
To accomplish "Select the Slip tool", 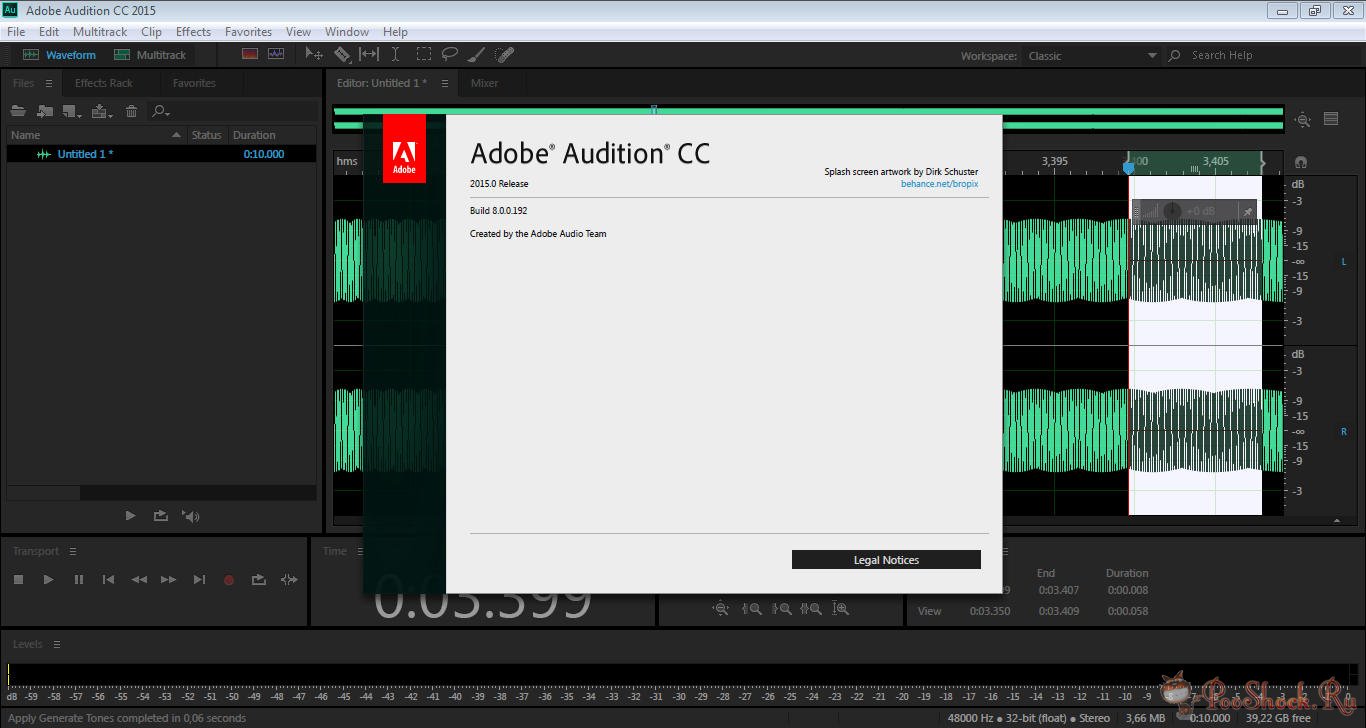I will (x=369, y=54).
